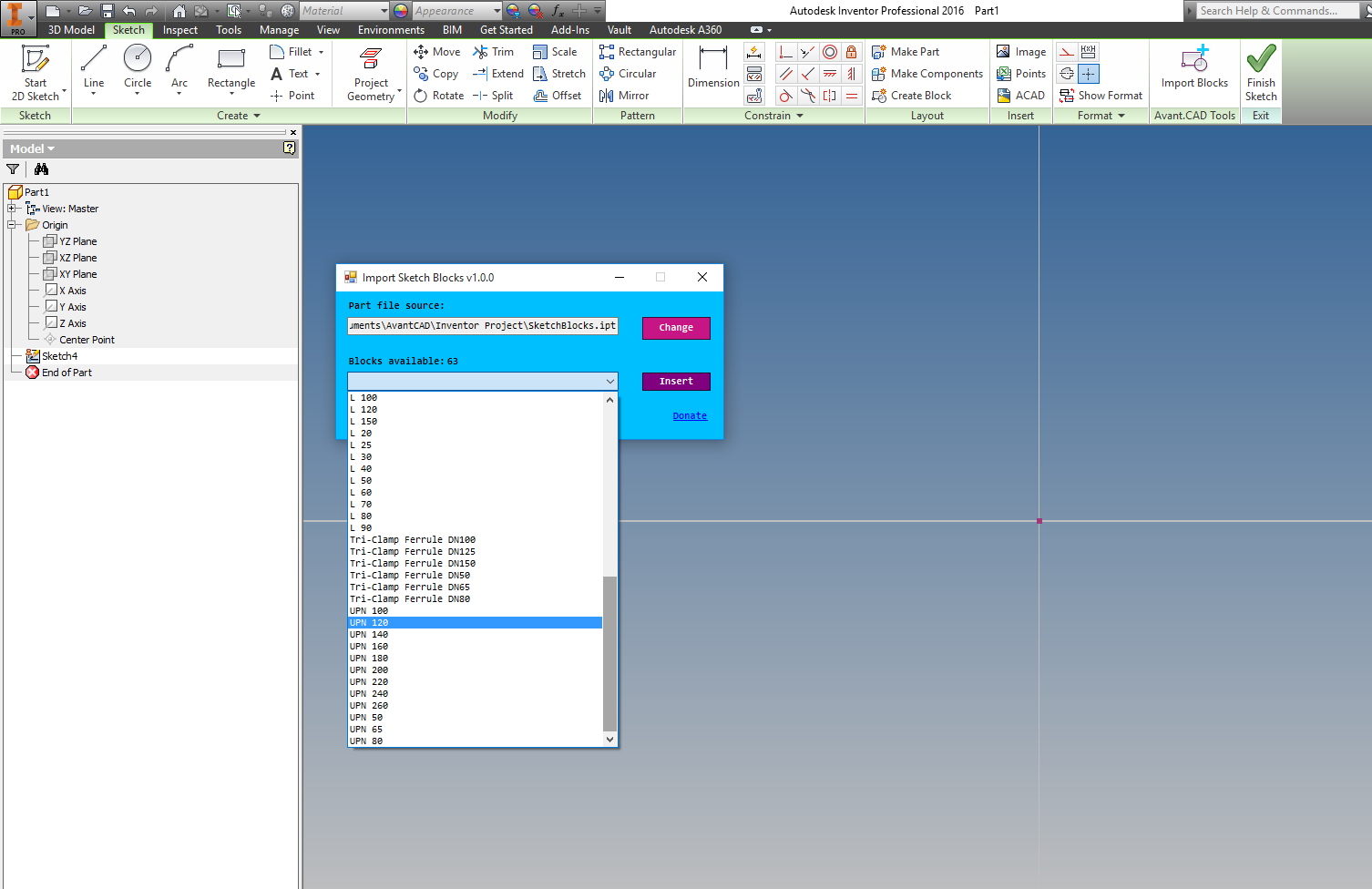
Task: Open the Add-Ins ribbon tab
Action: 570,30
